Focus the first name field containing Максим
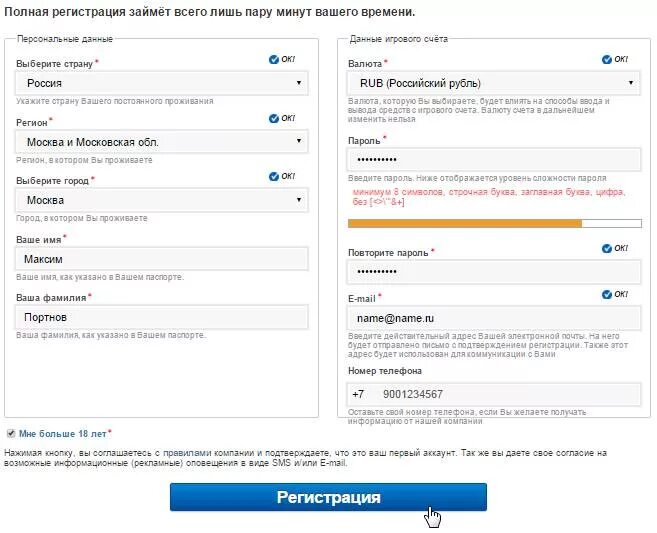657x533 pixels. pos(161,259)
